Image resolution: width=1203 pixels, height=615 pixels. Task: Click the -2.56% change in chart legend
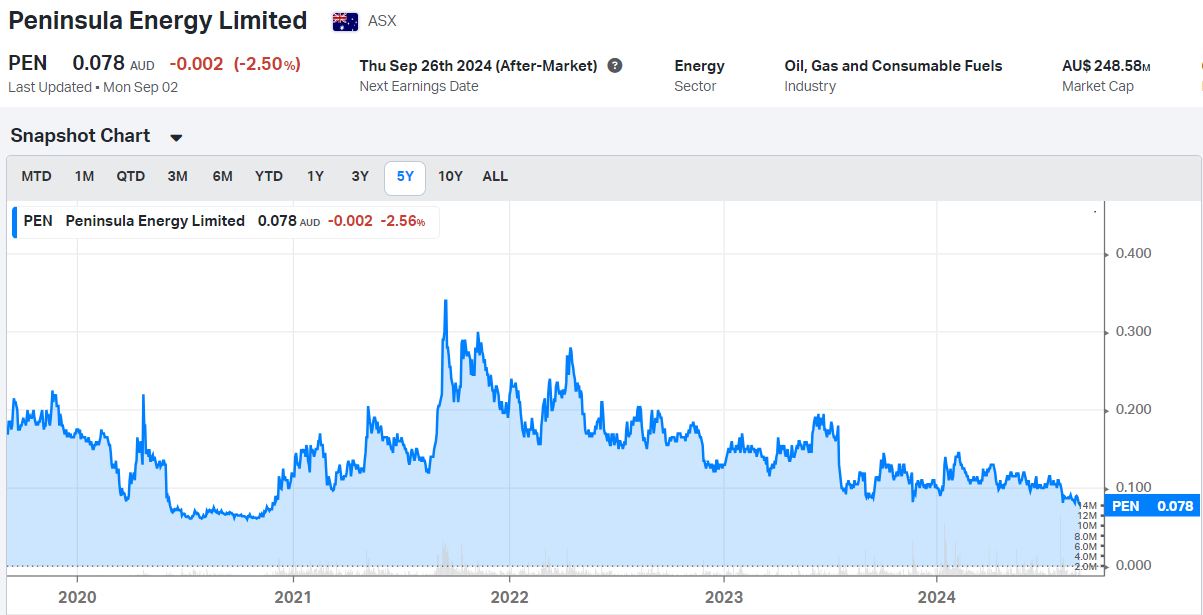pos(403,221)
